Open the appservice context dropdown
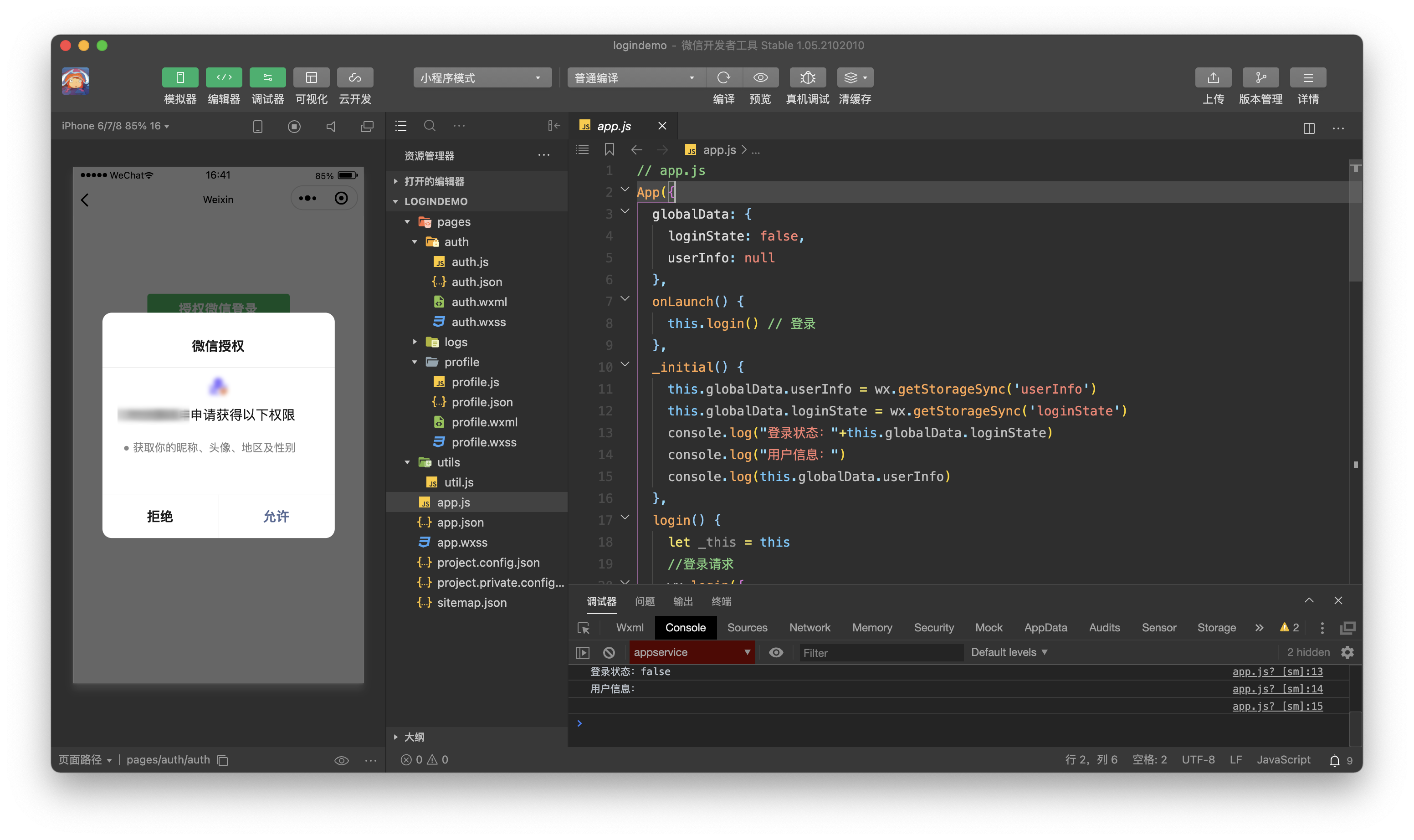 pos(692,652)
